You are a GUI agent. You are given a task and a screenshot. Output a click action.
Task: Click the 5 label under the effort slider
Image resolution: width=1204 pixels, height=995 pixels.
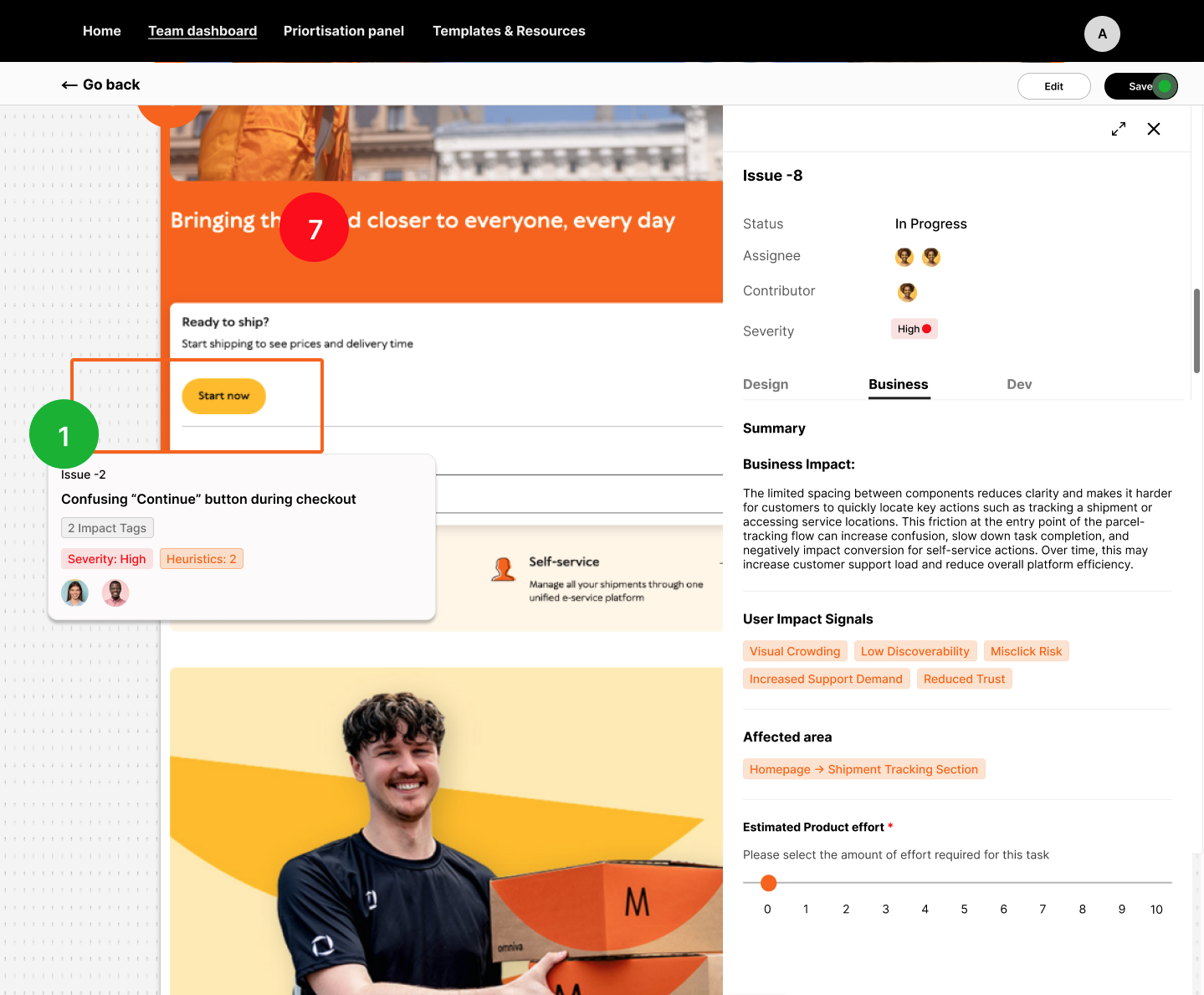pos(964,909)
